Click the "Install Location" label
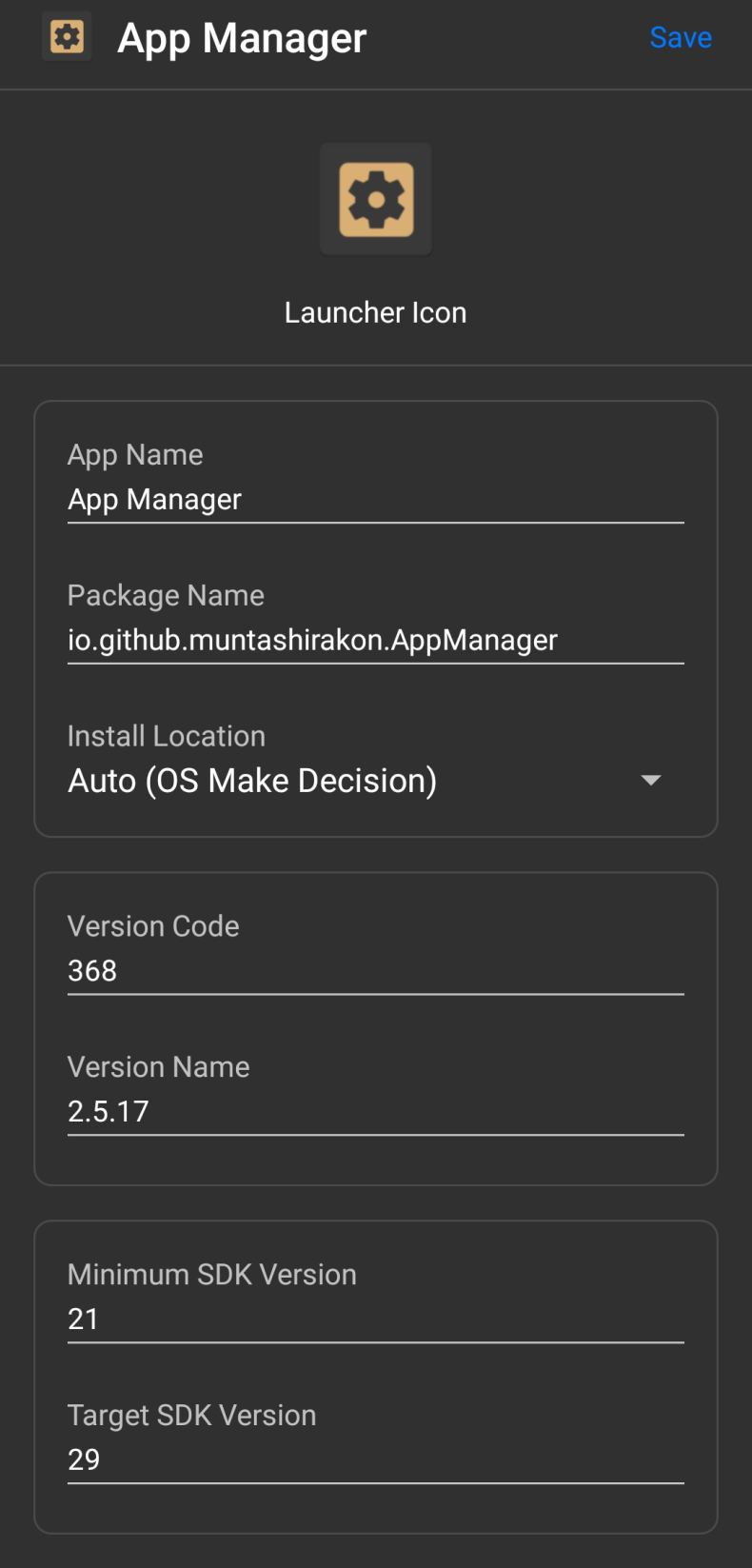The image size is (752, 1568). pyautogui.click(x=167, y=736)
